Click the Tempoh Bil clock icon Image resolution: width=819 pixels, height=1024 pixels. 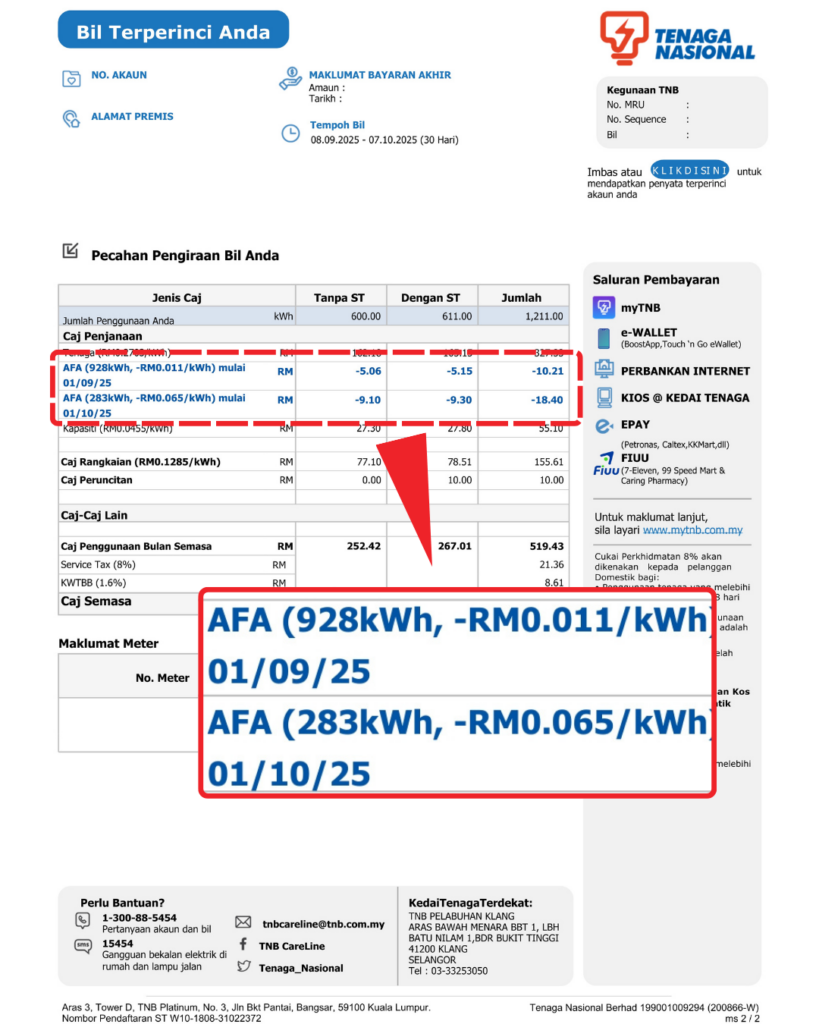point(290,132)
